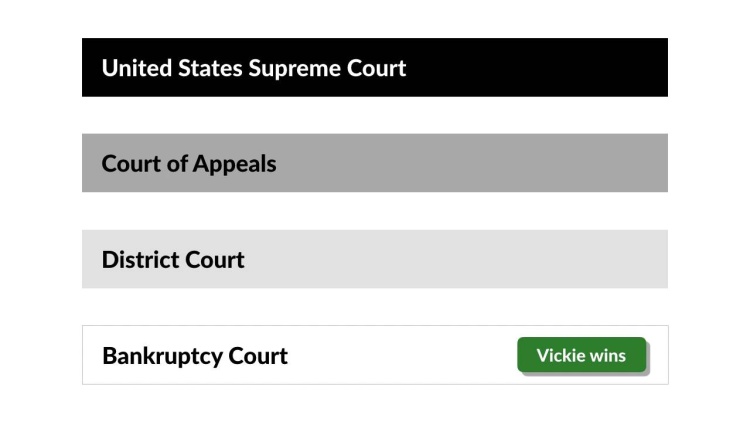Click the word "United" in the top bar
The height and width of the screenshot is (422, 750).
[137, 68]
